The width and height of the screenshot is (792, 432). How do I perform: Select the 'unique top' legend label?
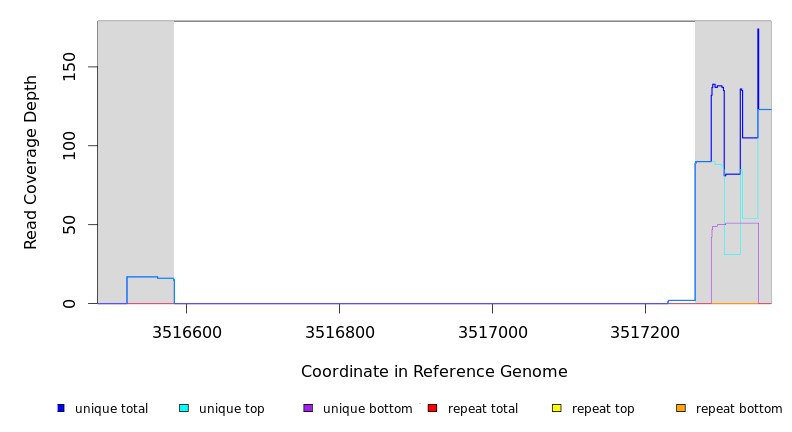tap(231, 409)
